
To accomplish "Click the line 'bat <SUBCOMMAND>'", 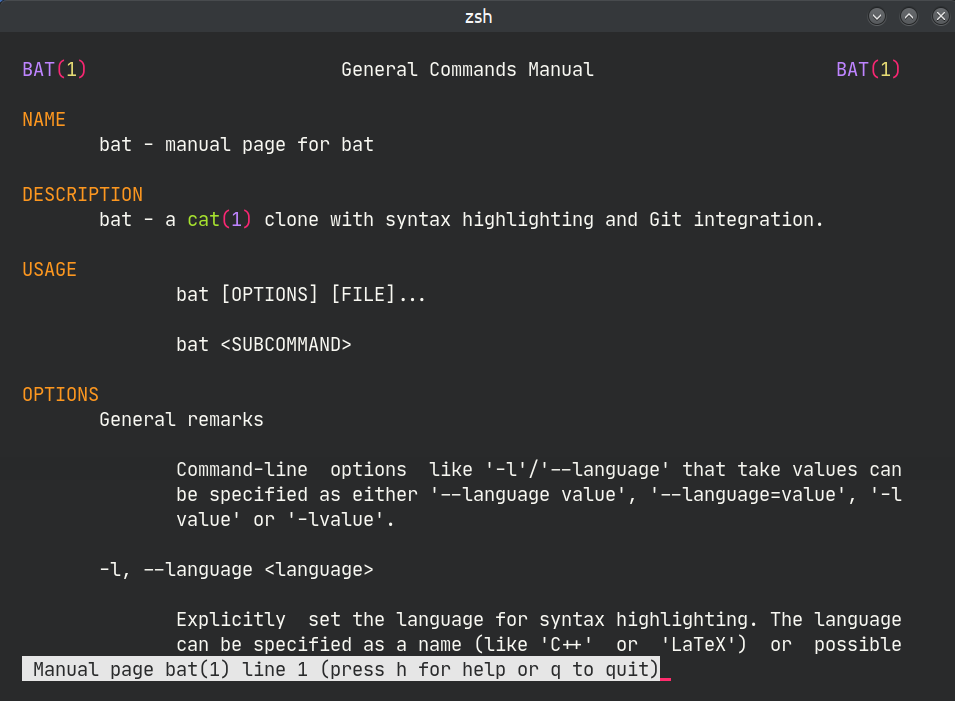I will 264,345.
